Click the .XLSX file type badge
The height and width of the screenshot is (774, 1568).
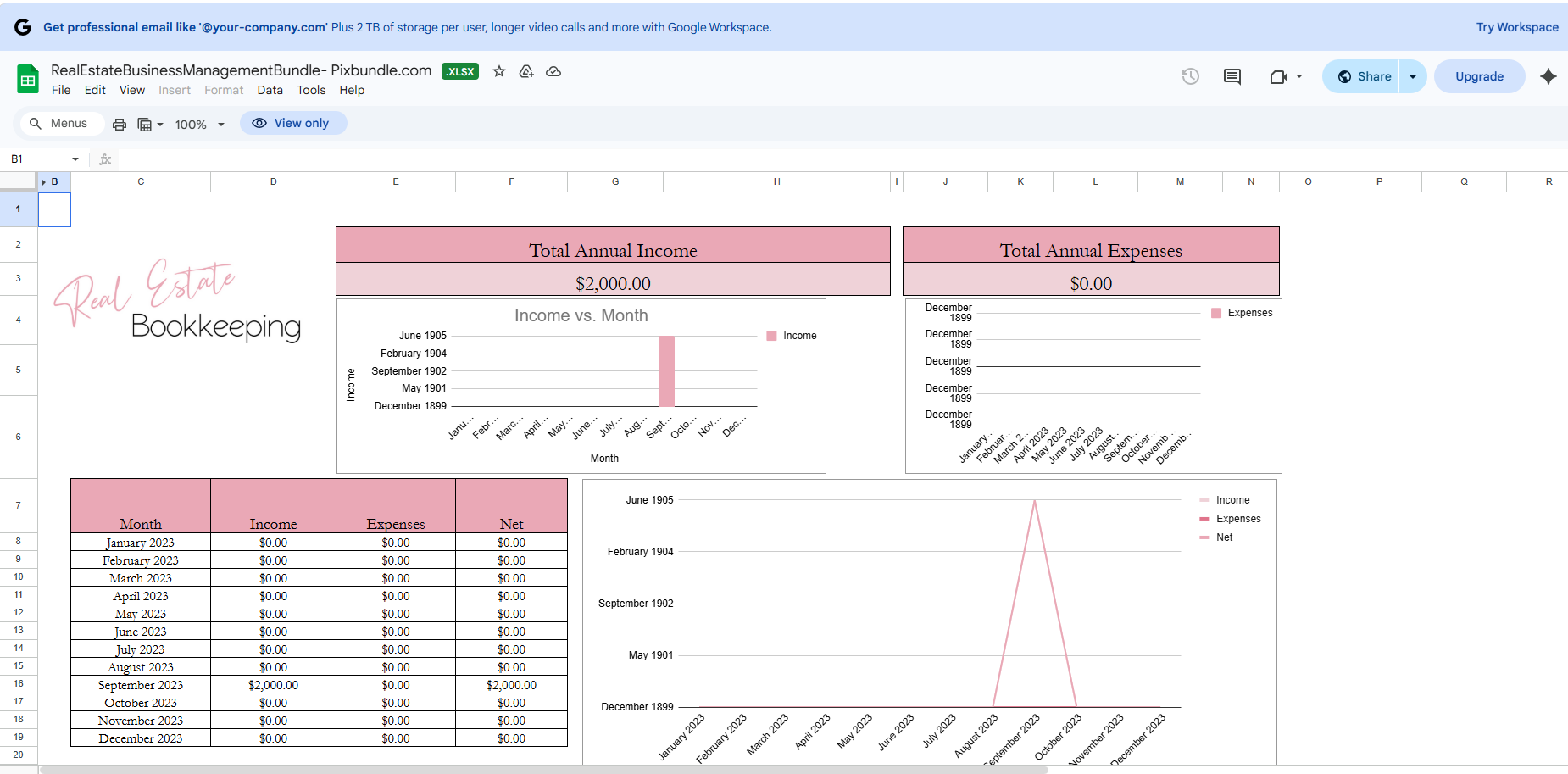click(x=460, y=71)
